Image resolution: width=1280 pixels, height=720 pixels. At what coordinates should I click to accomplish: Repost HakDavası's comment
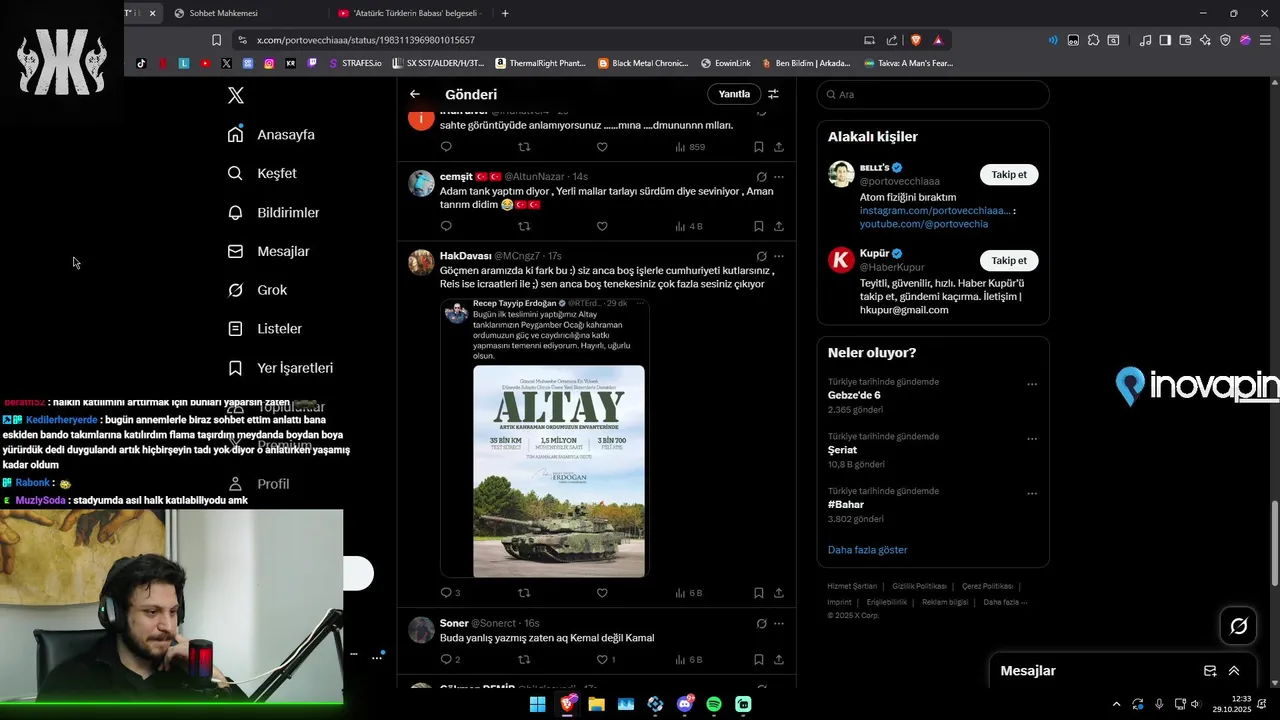(524, 593)
